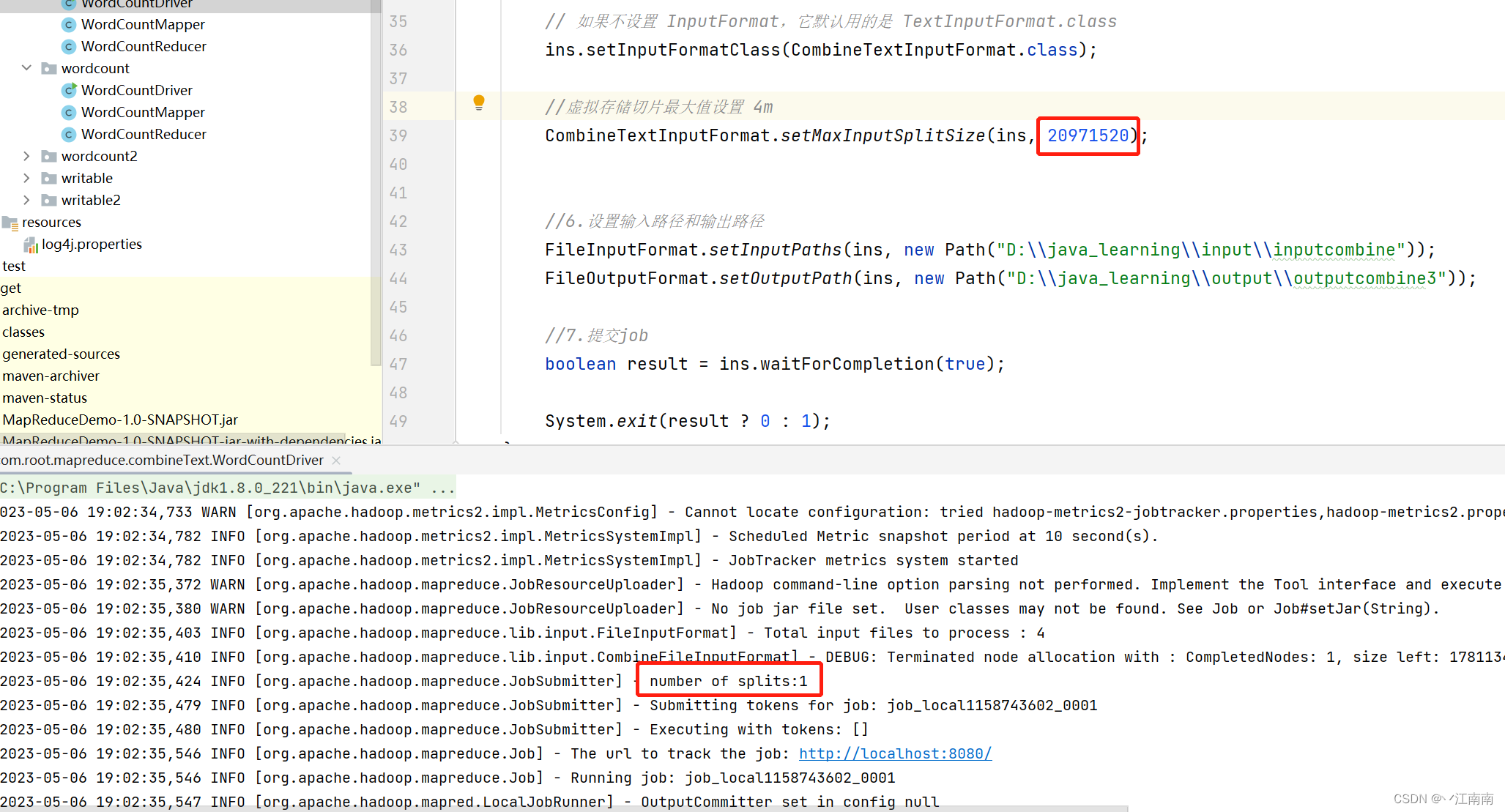Expand the wordcount2 package folder

click(26, 156)
